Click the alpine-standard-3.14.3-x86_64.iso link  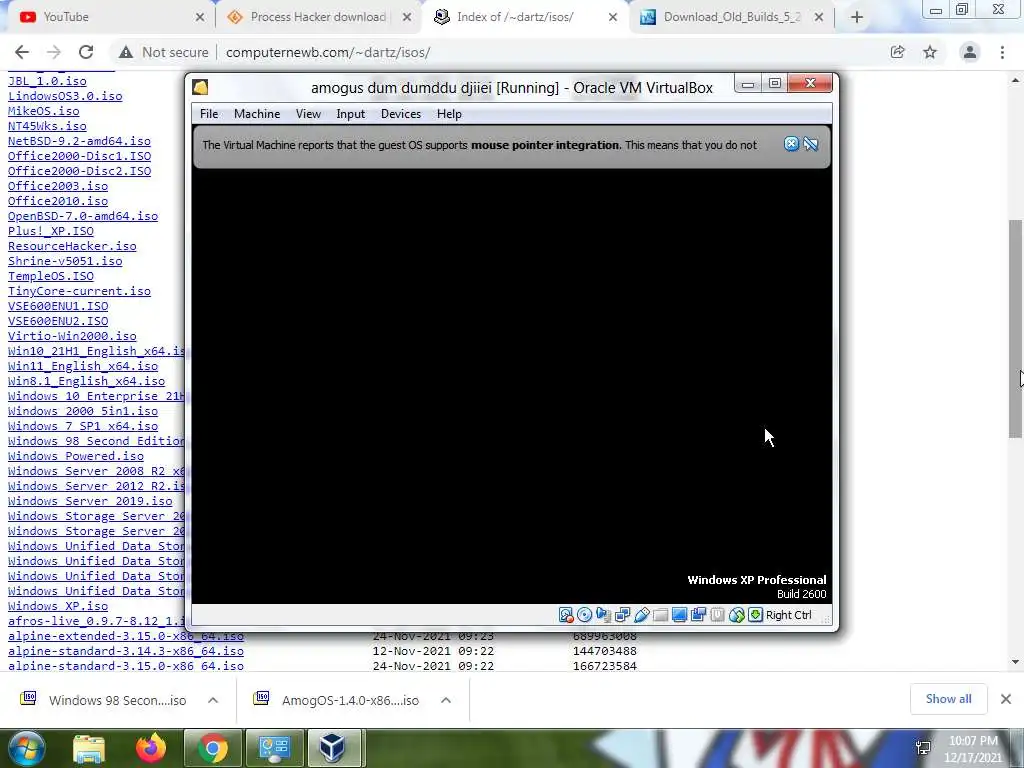125,651
